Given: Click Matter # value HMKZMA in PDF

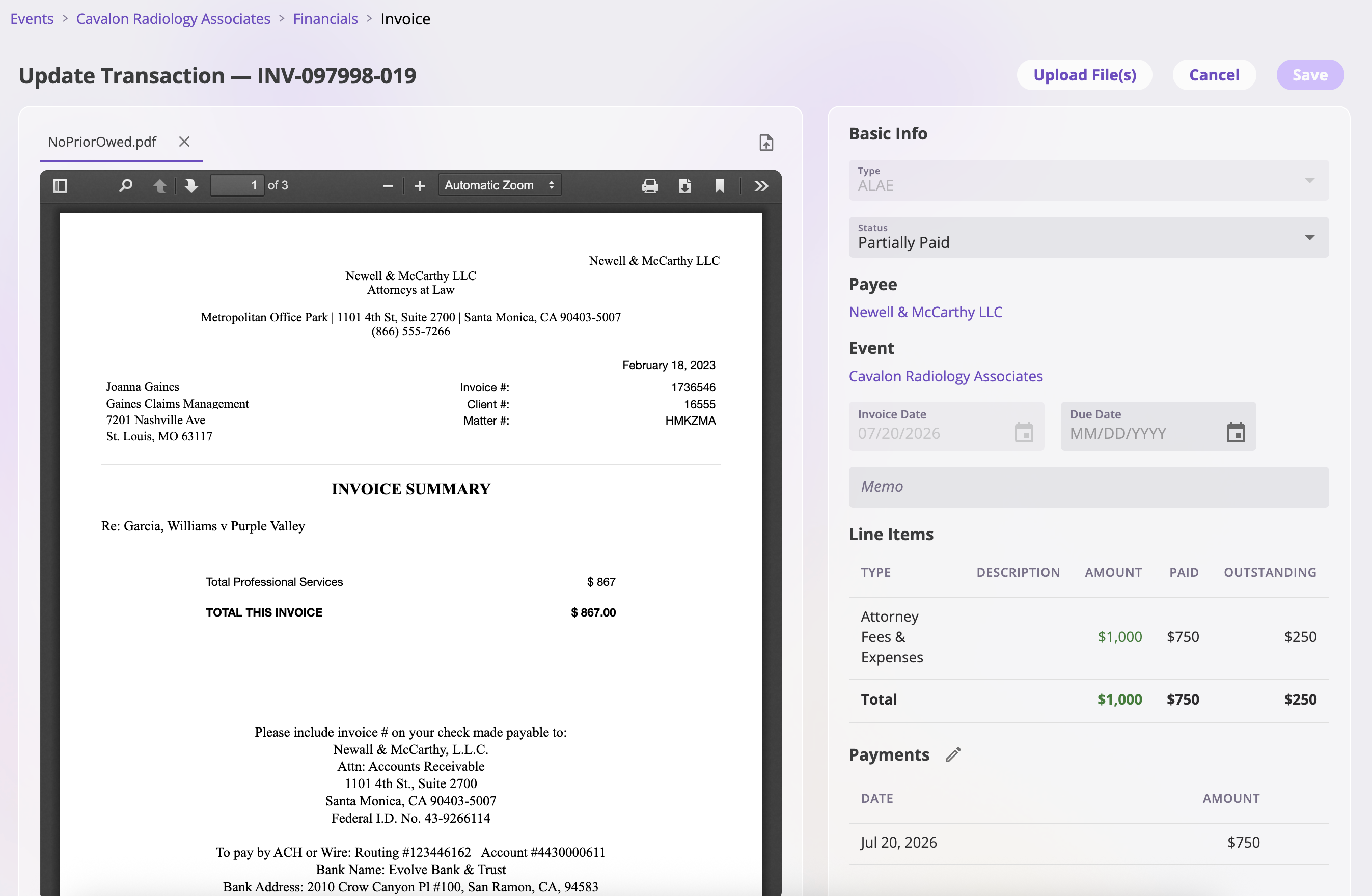Looking at the screenshot, I should [x=690, y=421].
